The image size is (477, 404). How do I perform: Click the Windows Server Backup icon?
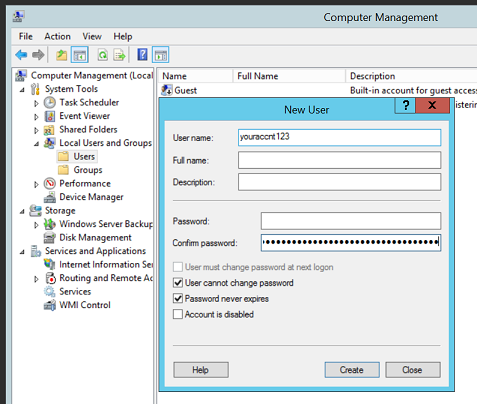tap(50, 224)
